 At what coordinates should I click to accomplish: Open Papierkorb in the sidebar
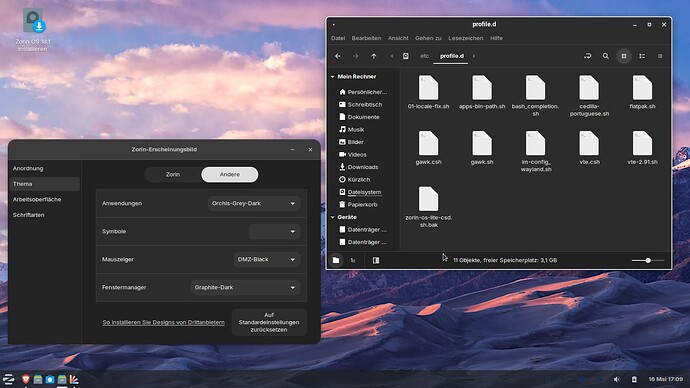(359, 205)
